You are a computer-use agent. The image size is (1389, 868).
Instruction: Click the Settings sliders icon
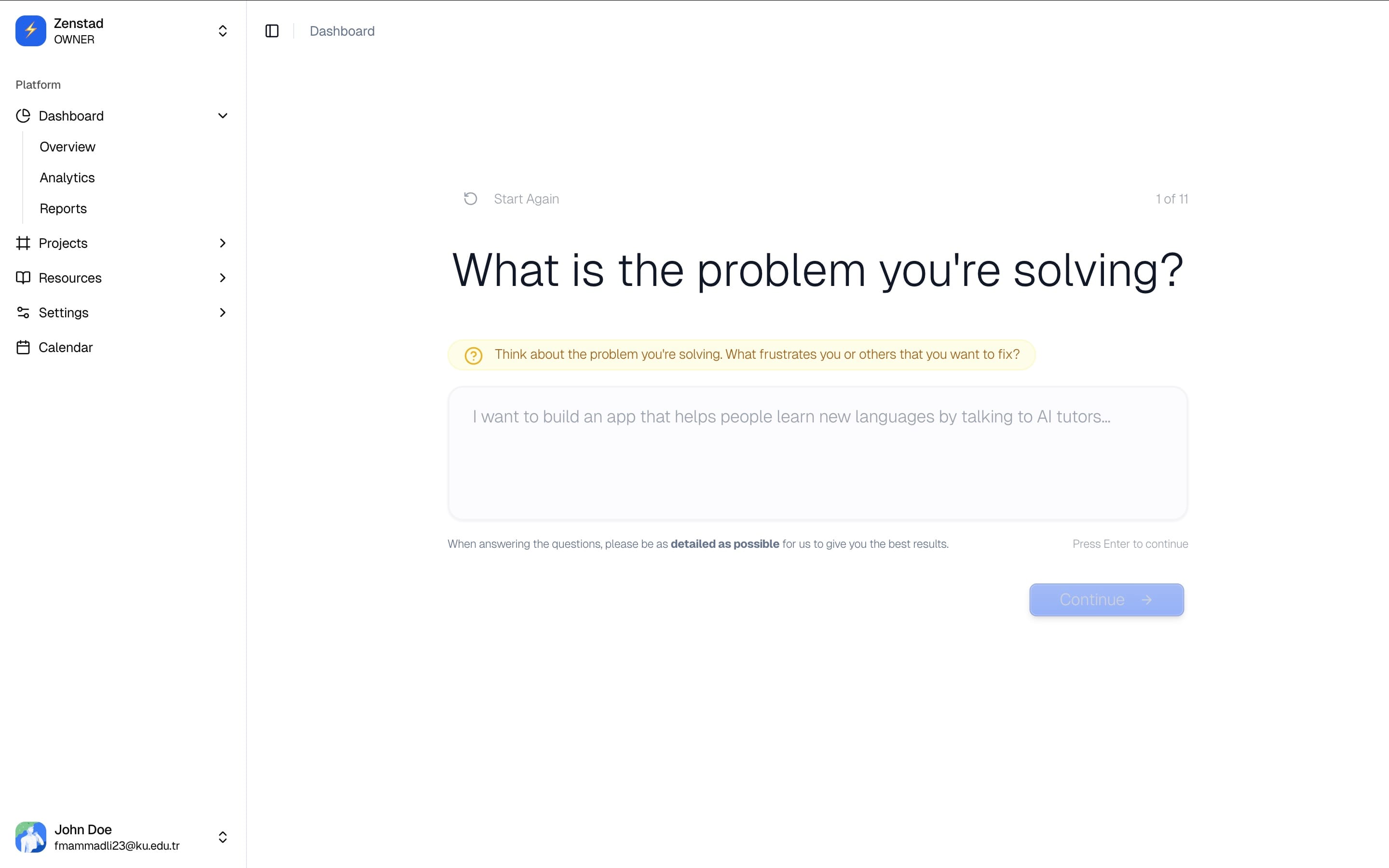click(x=23, y=313)
